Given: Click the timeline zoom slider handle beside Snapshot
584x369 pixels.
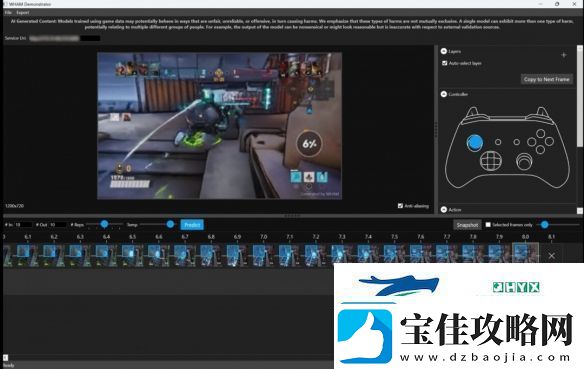Looking at the screenshot, I should 545,224.
